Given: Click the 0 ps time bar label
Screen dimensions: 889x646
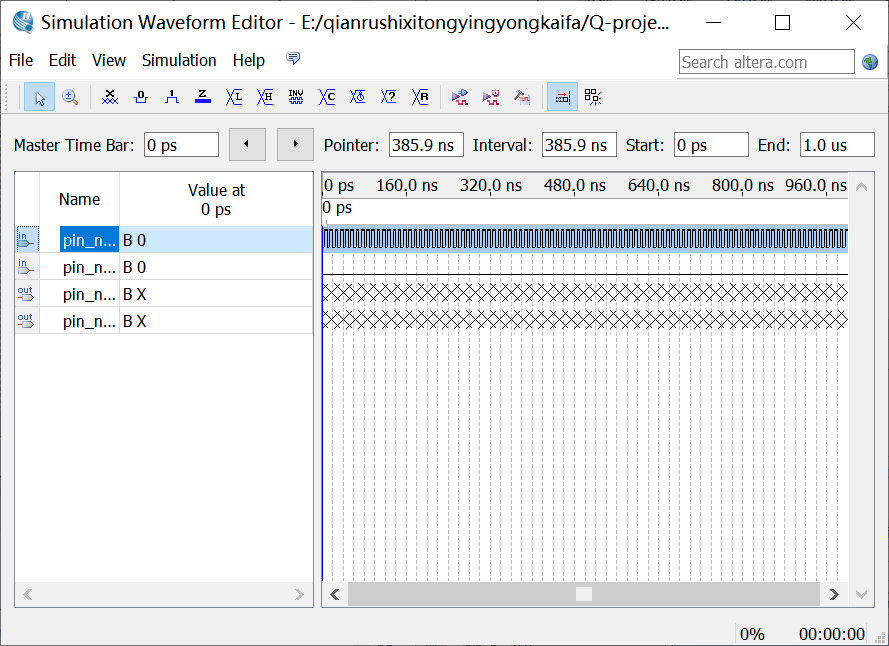Looking at the screenshot, I should point(337,208).
